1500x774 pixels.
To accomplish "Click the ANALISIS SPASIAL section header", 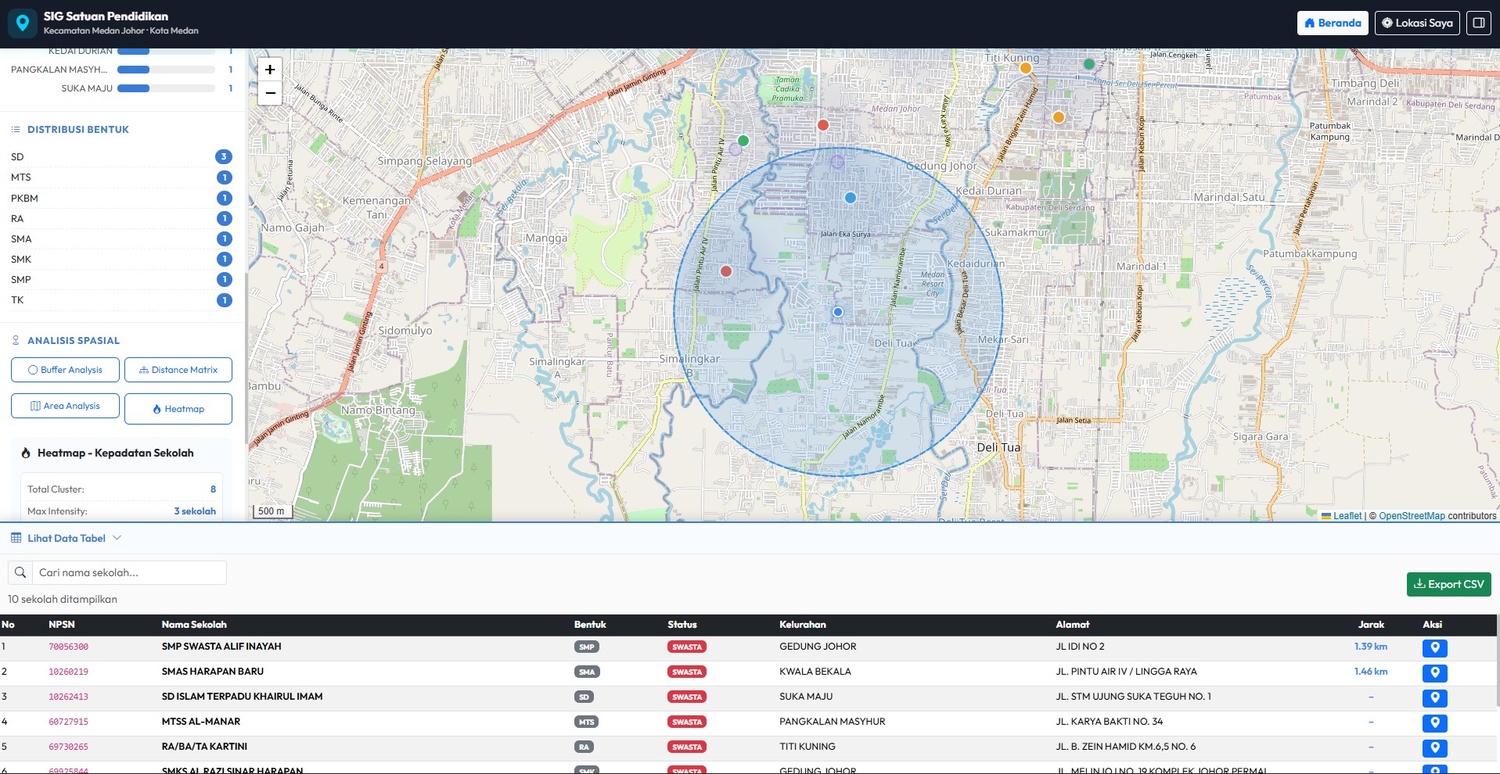I will (x=73, y=341).
